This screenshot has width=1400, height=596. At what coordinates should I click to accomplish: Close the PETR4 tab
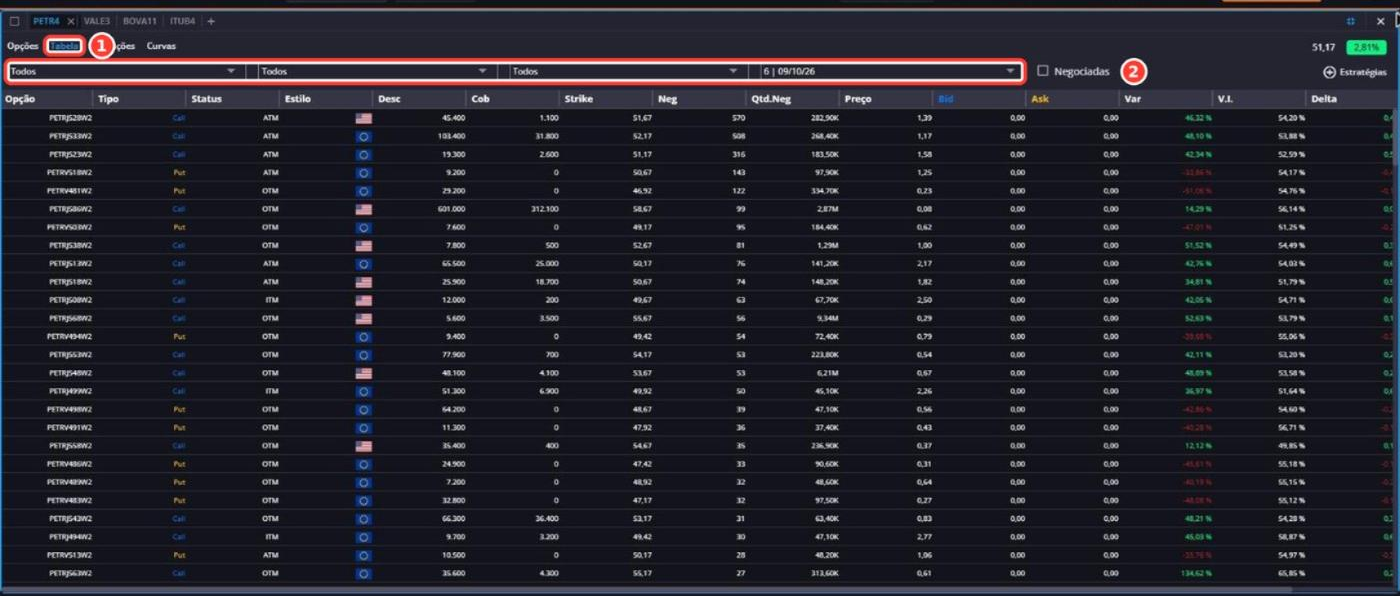point(70,21)
